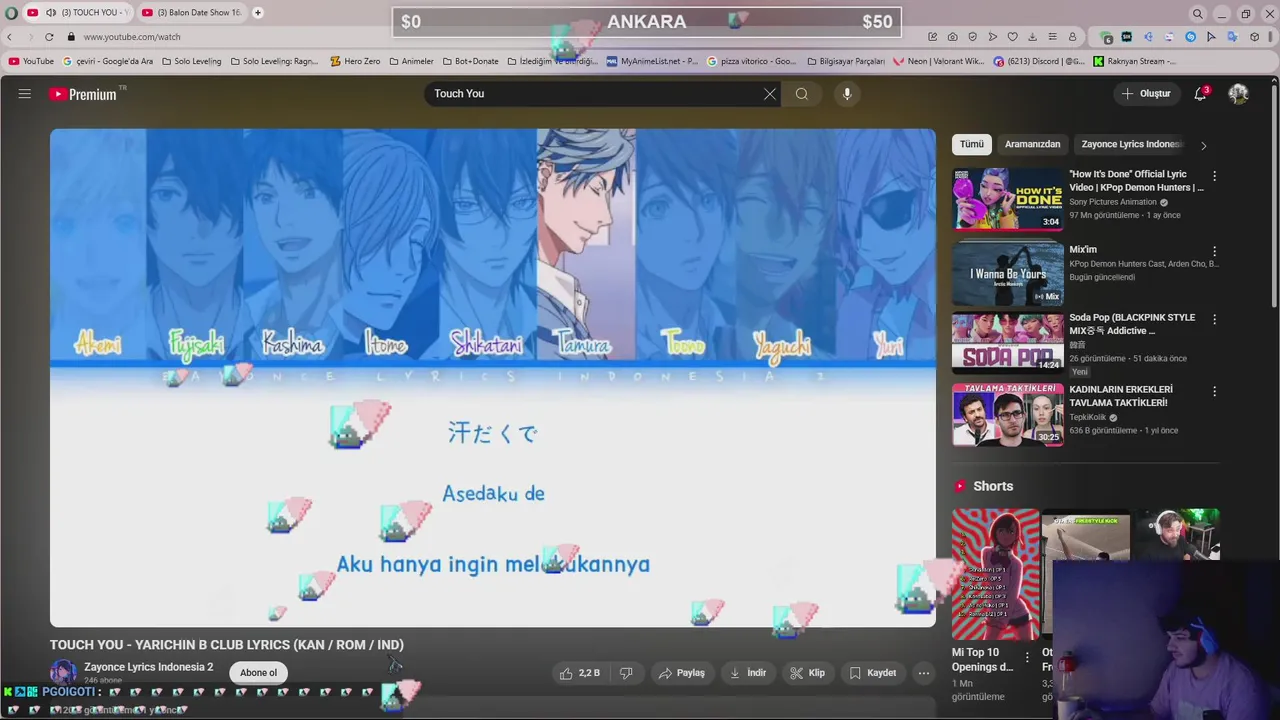The width and height of the screenshot is (1280, 720).
Task: Like the video showing 2,2 B
Action: pyautogui.click(x=579, y=673)
